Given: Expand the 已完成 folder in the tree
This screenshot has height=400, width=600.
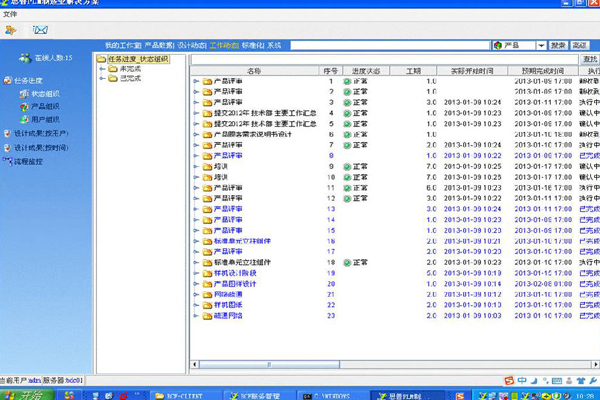Looking at the screenshot, I should pos(102,78).
